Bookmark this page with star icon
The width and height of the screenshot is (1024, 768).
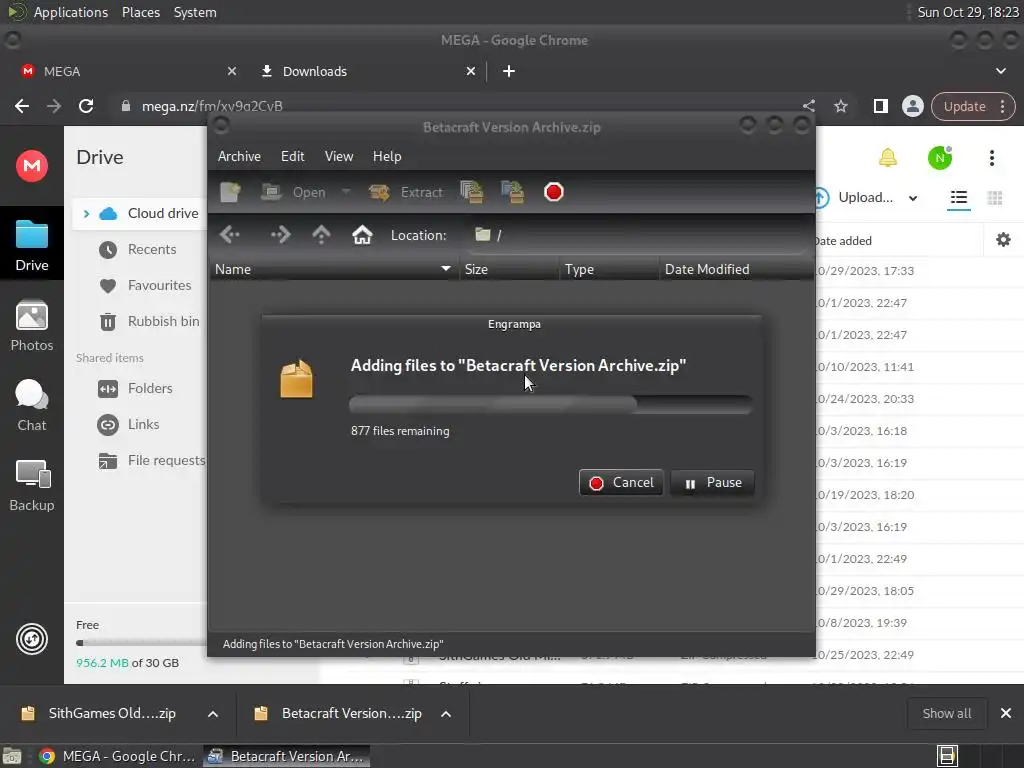tap(840, 106)
